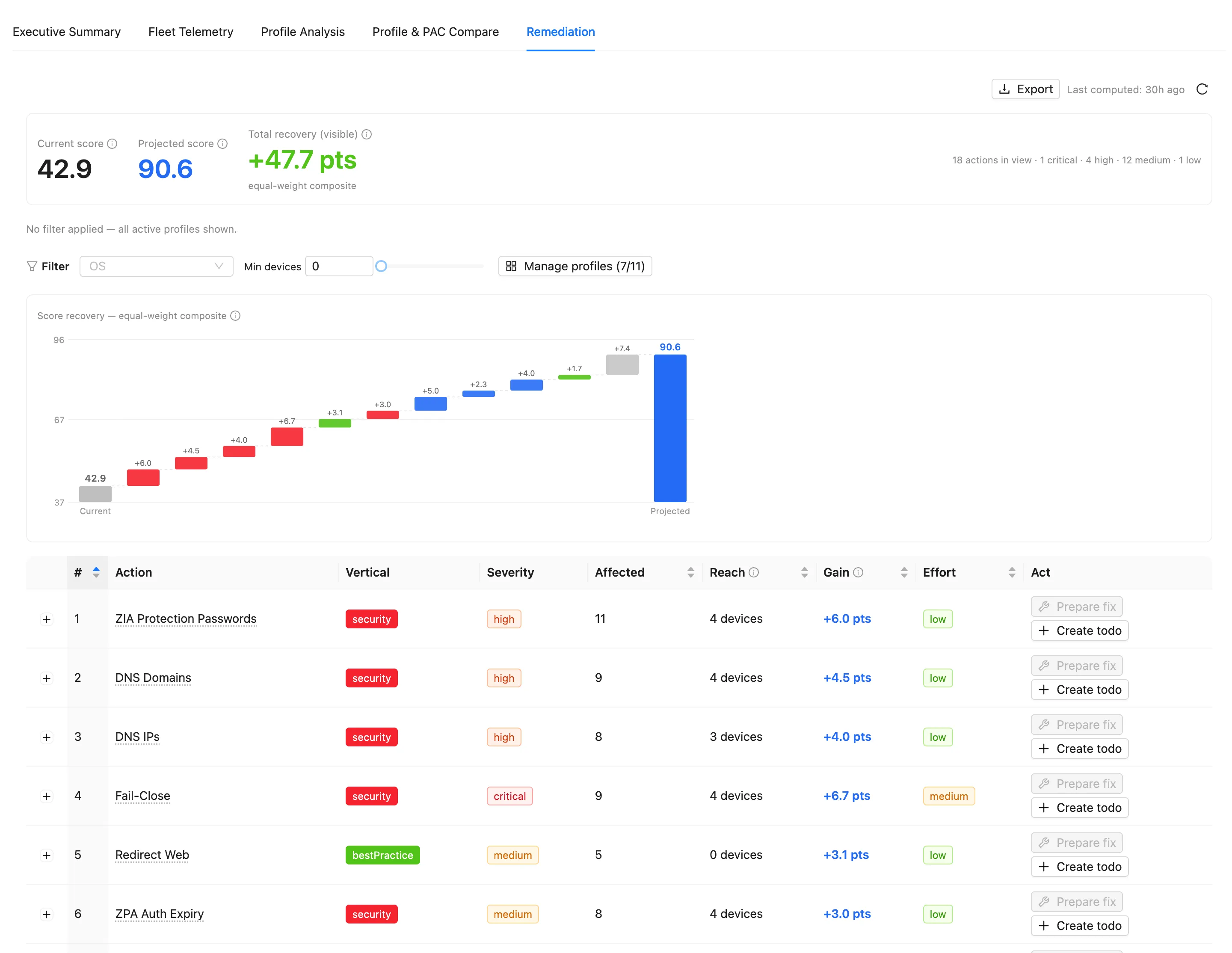1232x953 pixels.
Task: Click the Vertical column header
Action: point(367,572)
